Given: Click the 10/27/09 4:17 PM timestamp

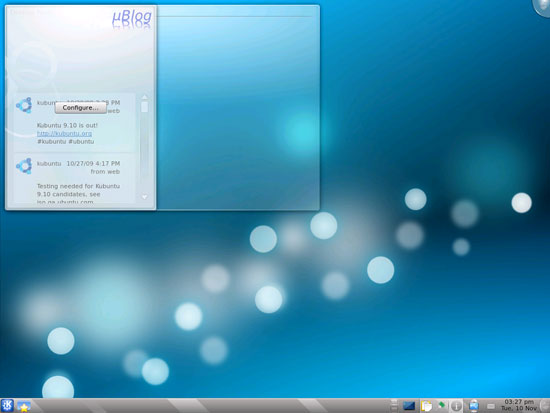Looking at the screenshot, I should pos(93,164).
